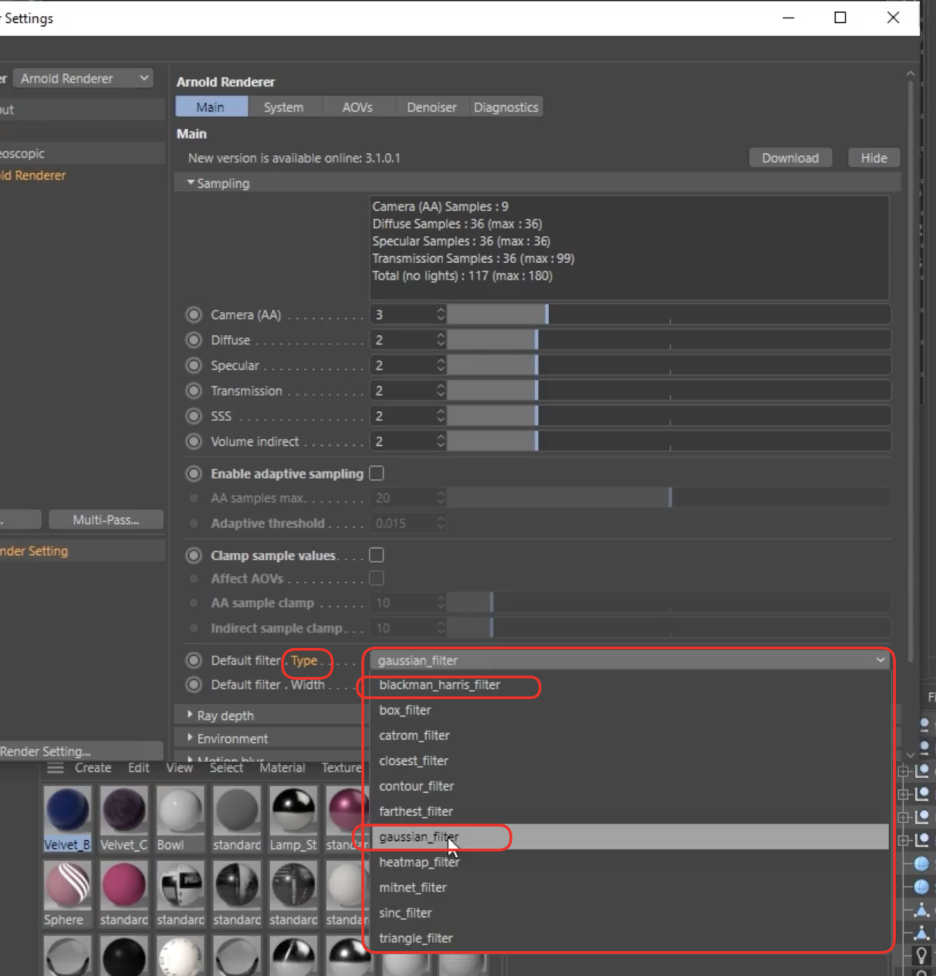This screenshot has width=936, height=976.
Task: Click the SSS value input field
Action: (x=403, y=416)
